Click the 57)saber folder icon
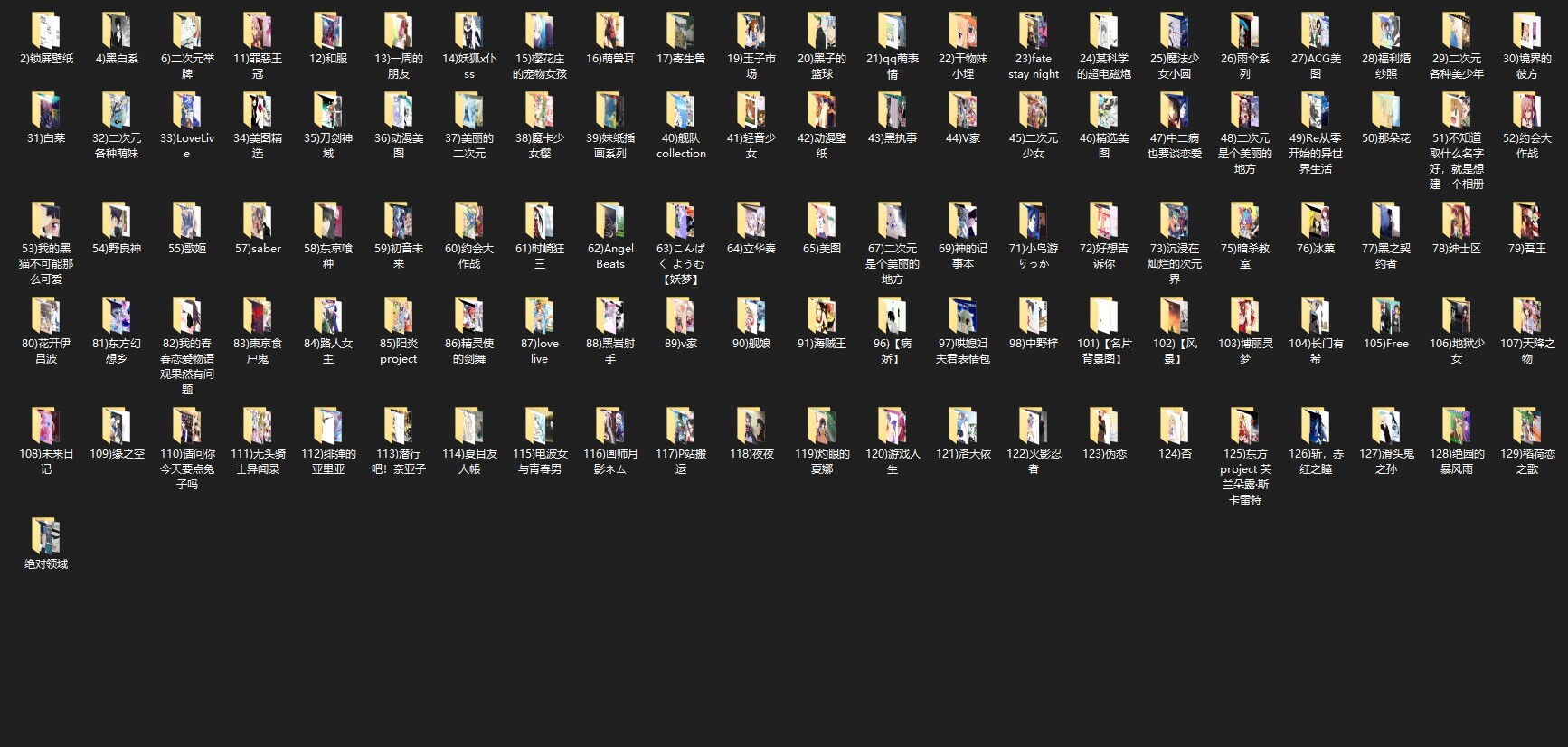Screen dimensions: 1568x747 tap(257, 221)
